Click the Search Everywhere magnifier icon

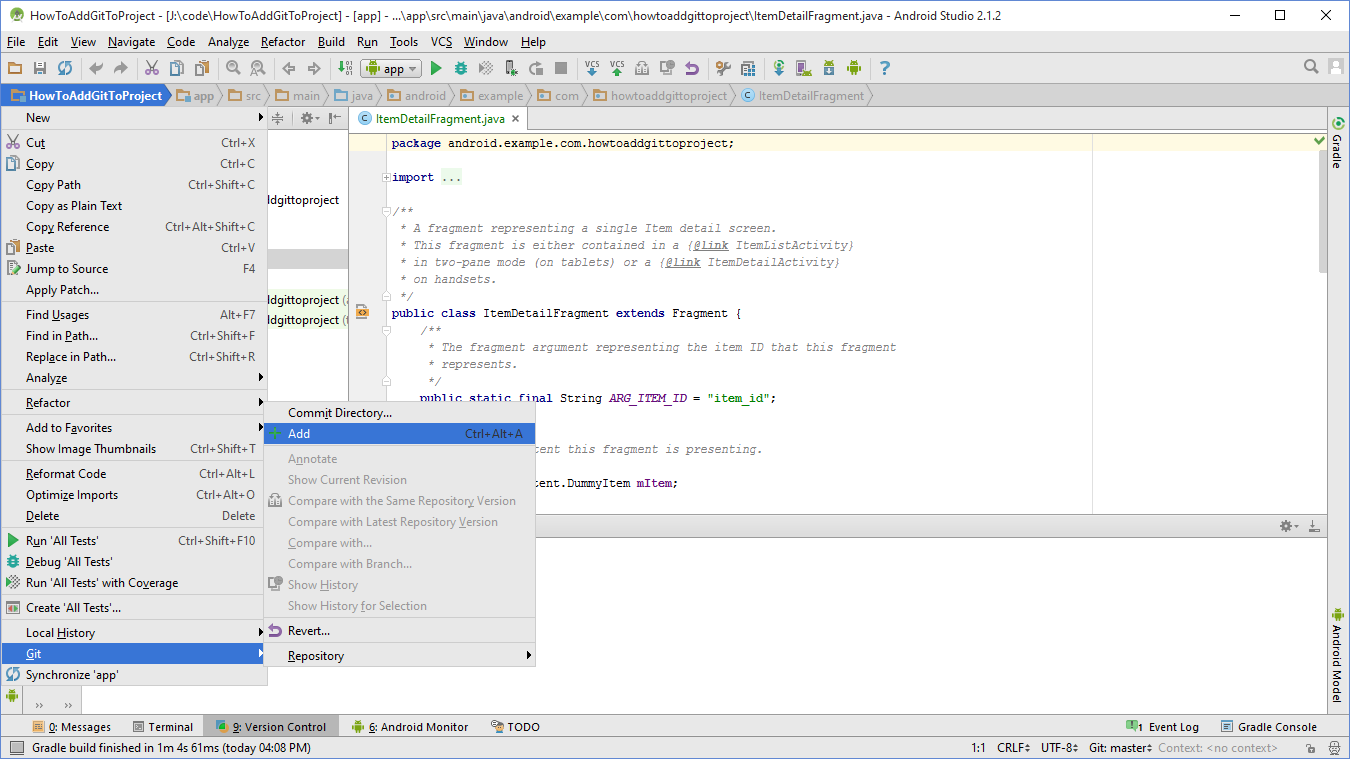(1311, 67)
